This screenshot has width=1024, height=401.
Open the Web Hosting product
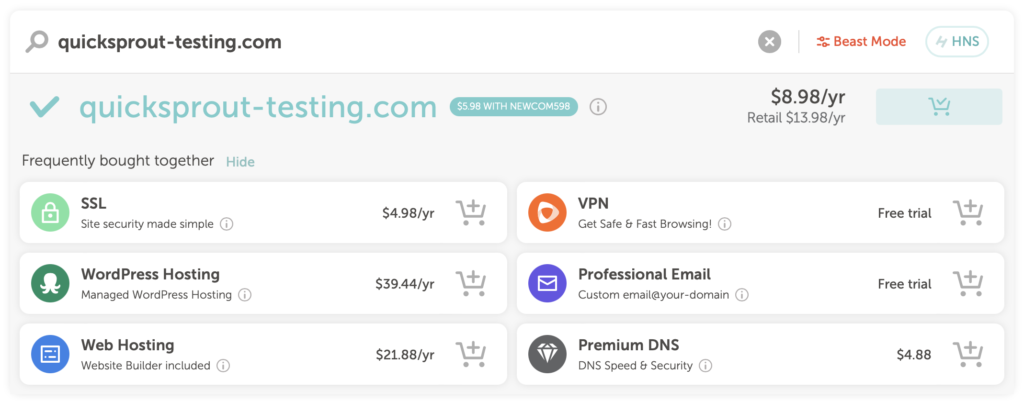click(x=127, y=346)
